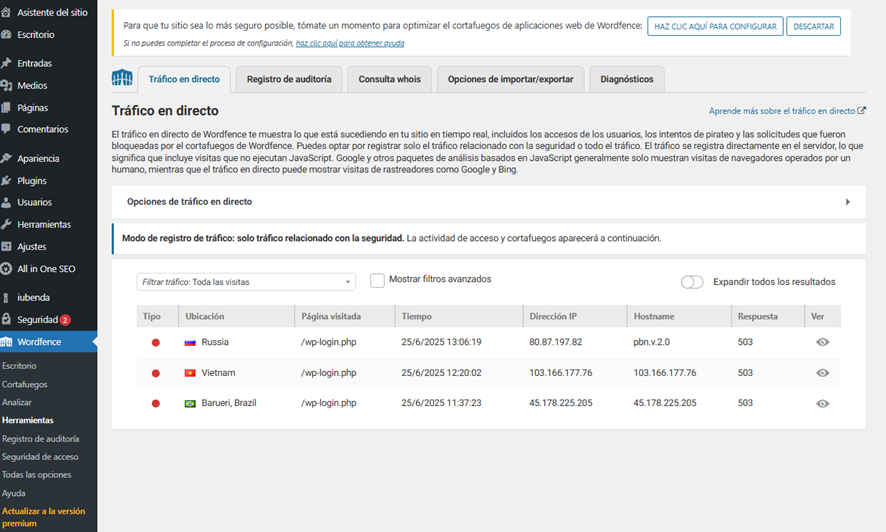Viewport: 886px width, 532px height.
Task: Click the Escritorio dashboard icon at top
Action: (6, 34)
